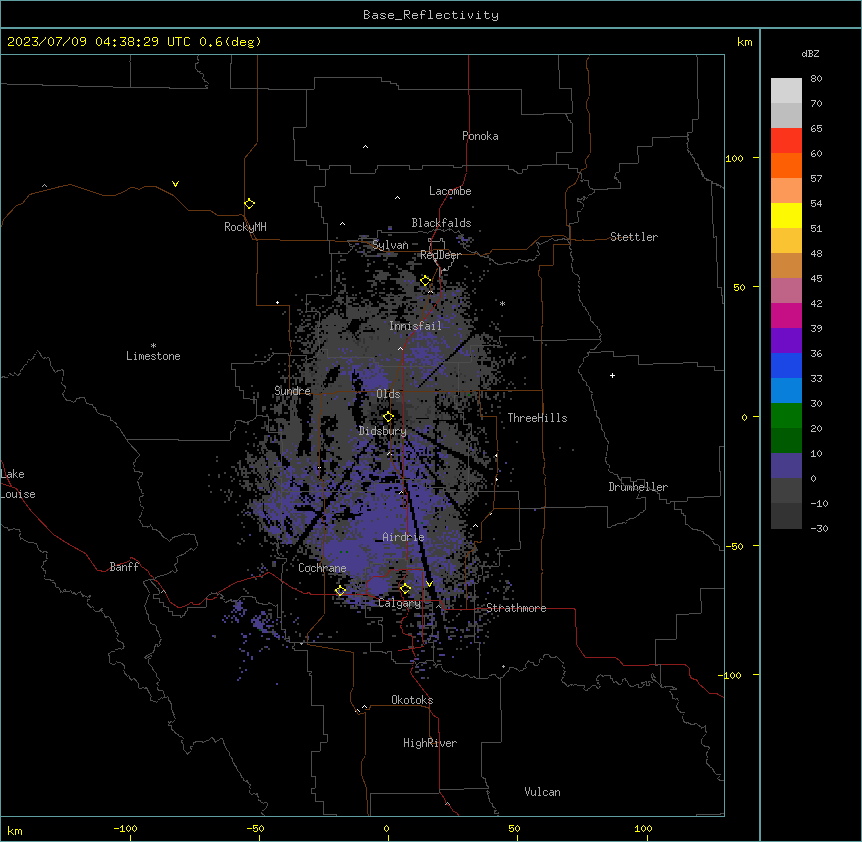Click the Didsbury label
The height and width of the screenshot is (842, 862).
point(383,431)
